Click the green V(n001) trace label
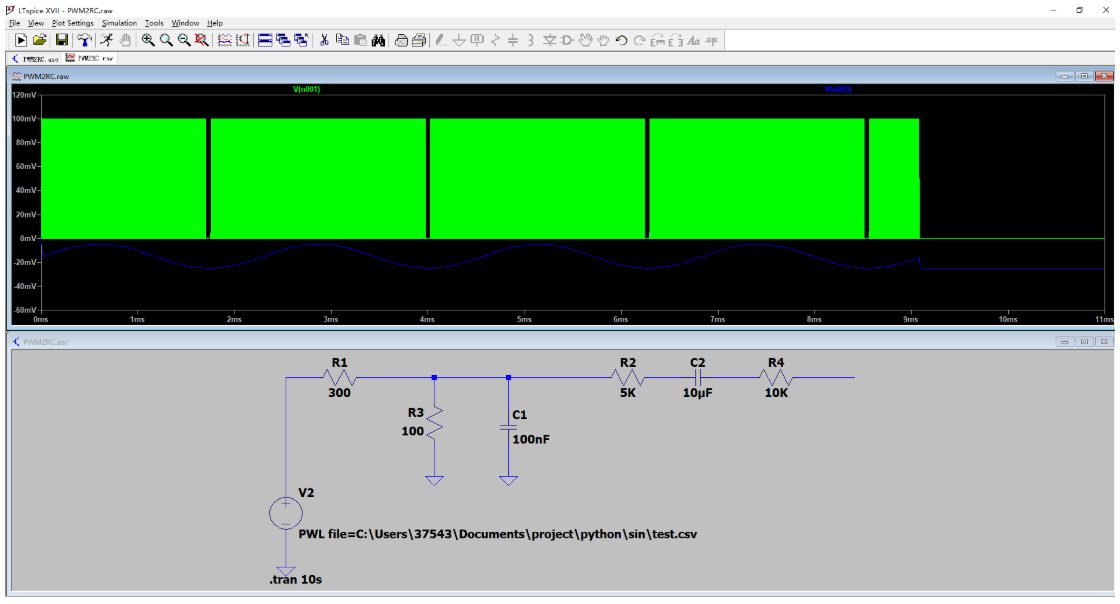 306,89
